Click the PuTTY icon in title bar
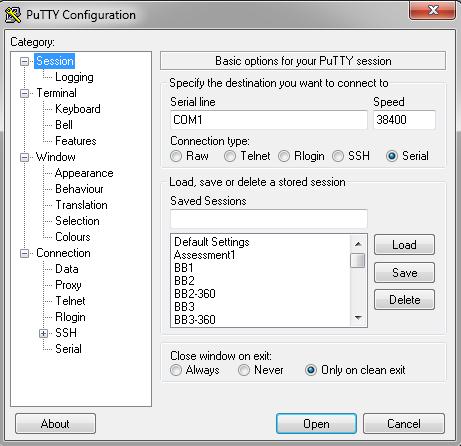 coord(13,15)
